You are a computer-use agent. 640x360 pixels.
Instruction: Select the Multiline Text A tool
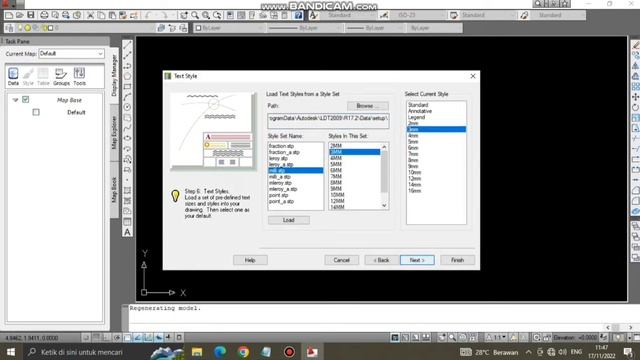(127, 232)
